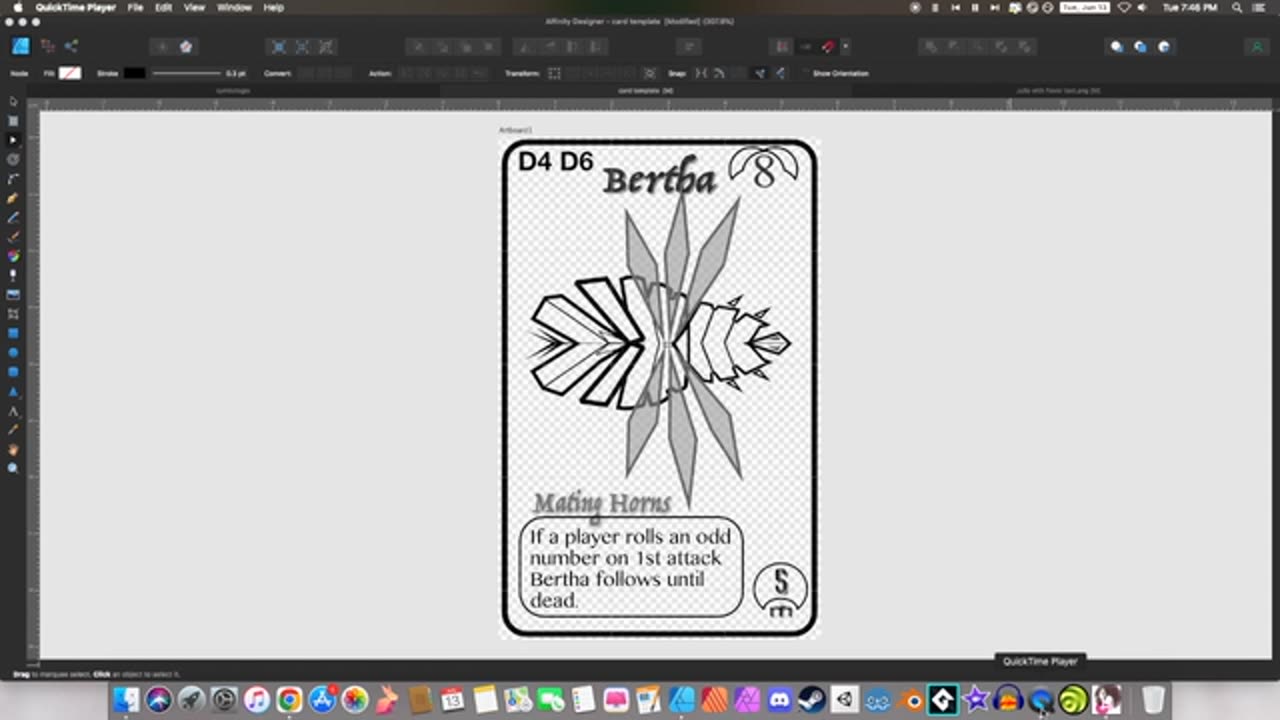This screenshot has width=1280, height=720.
Task: Select the Artistic Text tool
Action: [x=13, y=411]
